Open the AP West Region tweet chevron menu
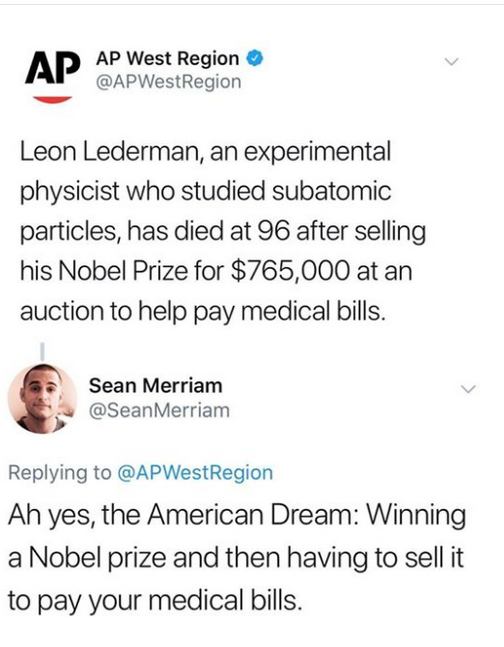This screenshot has width=504, height=647. 451,62
